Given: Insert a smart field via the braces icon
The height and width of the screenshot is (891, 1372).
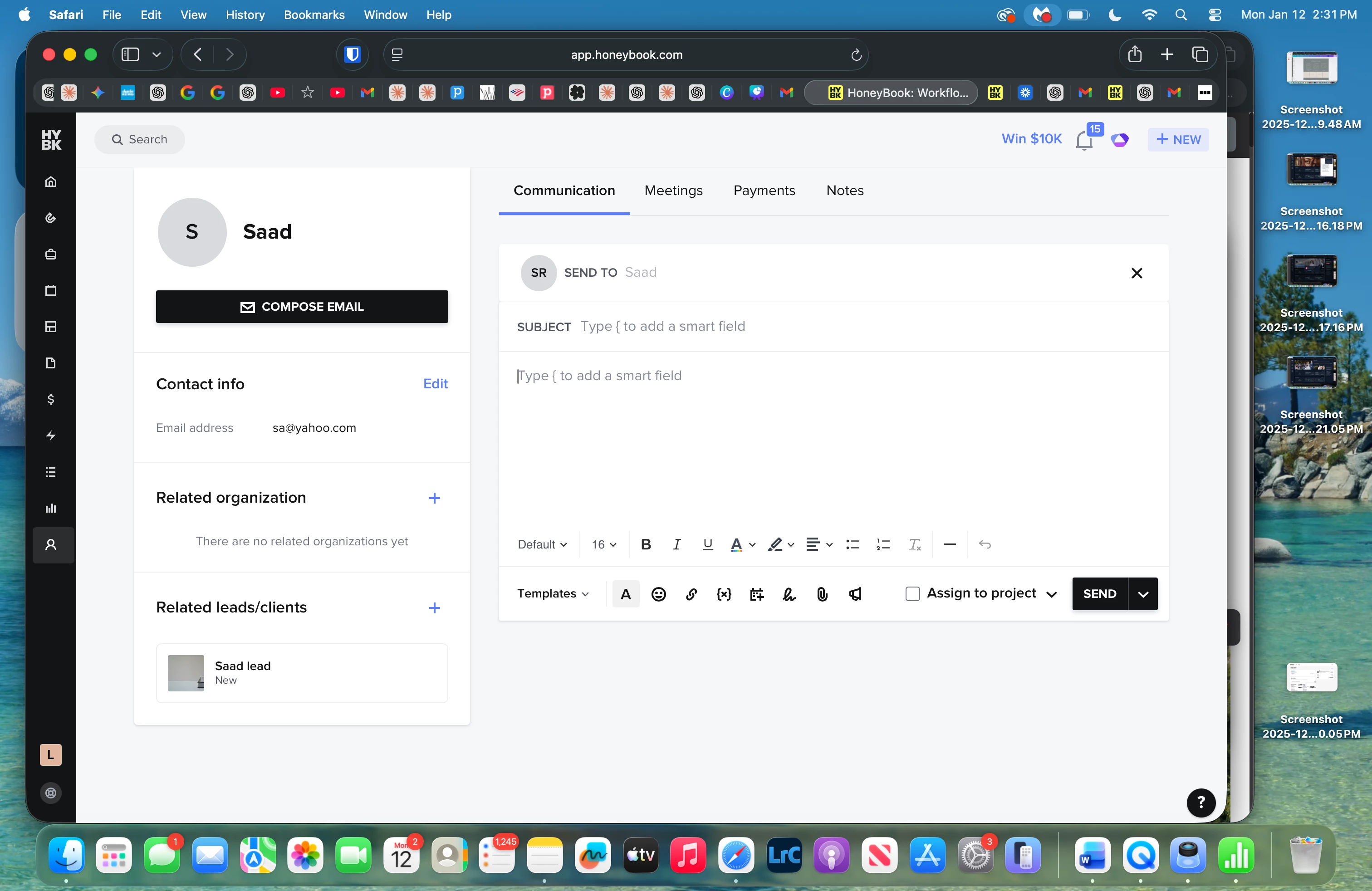Looking at the screenshot, I should [724, 593].
